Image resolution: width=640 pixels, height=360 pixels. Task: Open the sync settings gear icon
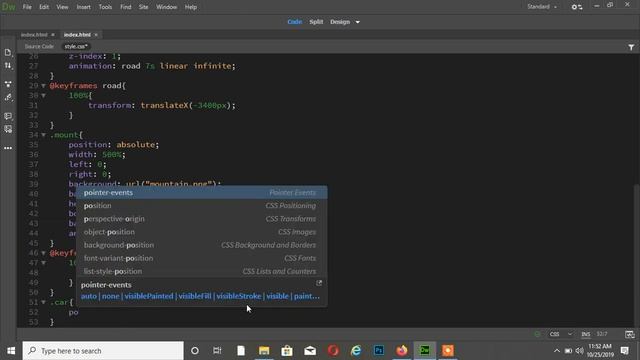click(x=576, y=7)
